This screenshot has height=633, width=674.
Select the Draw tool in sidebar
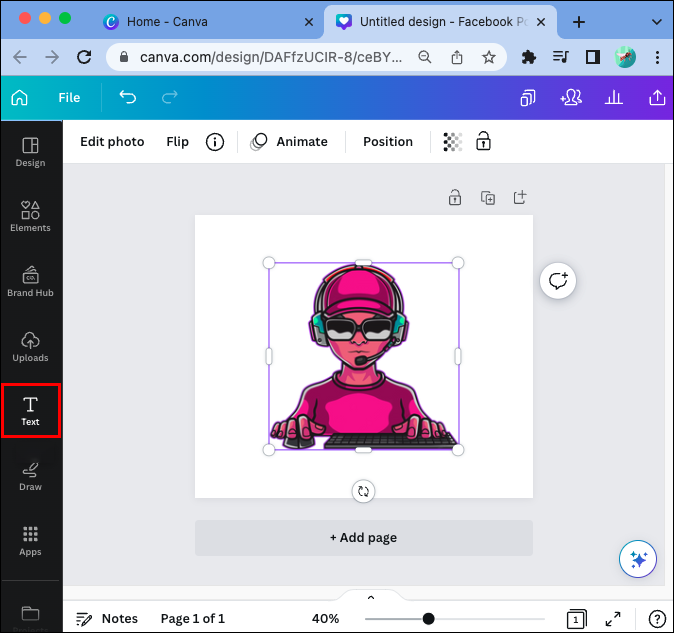click(31, 476)
